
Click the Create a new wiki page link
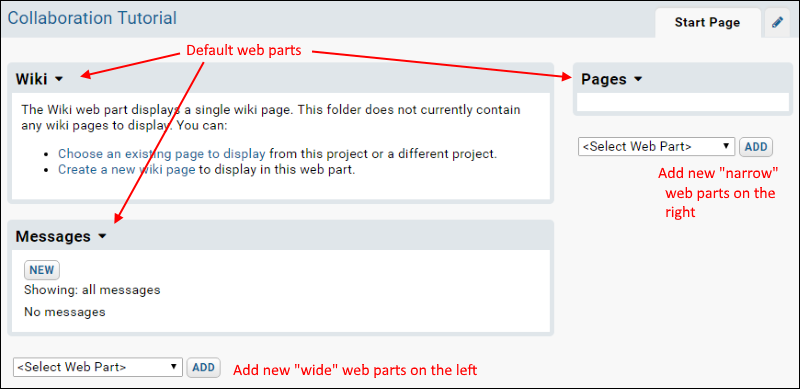[127, 169]
